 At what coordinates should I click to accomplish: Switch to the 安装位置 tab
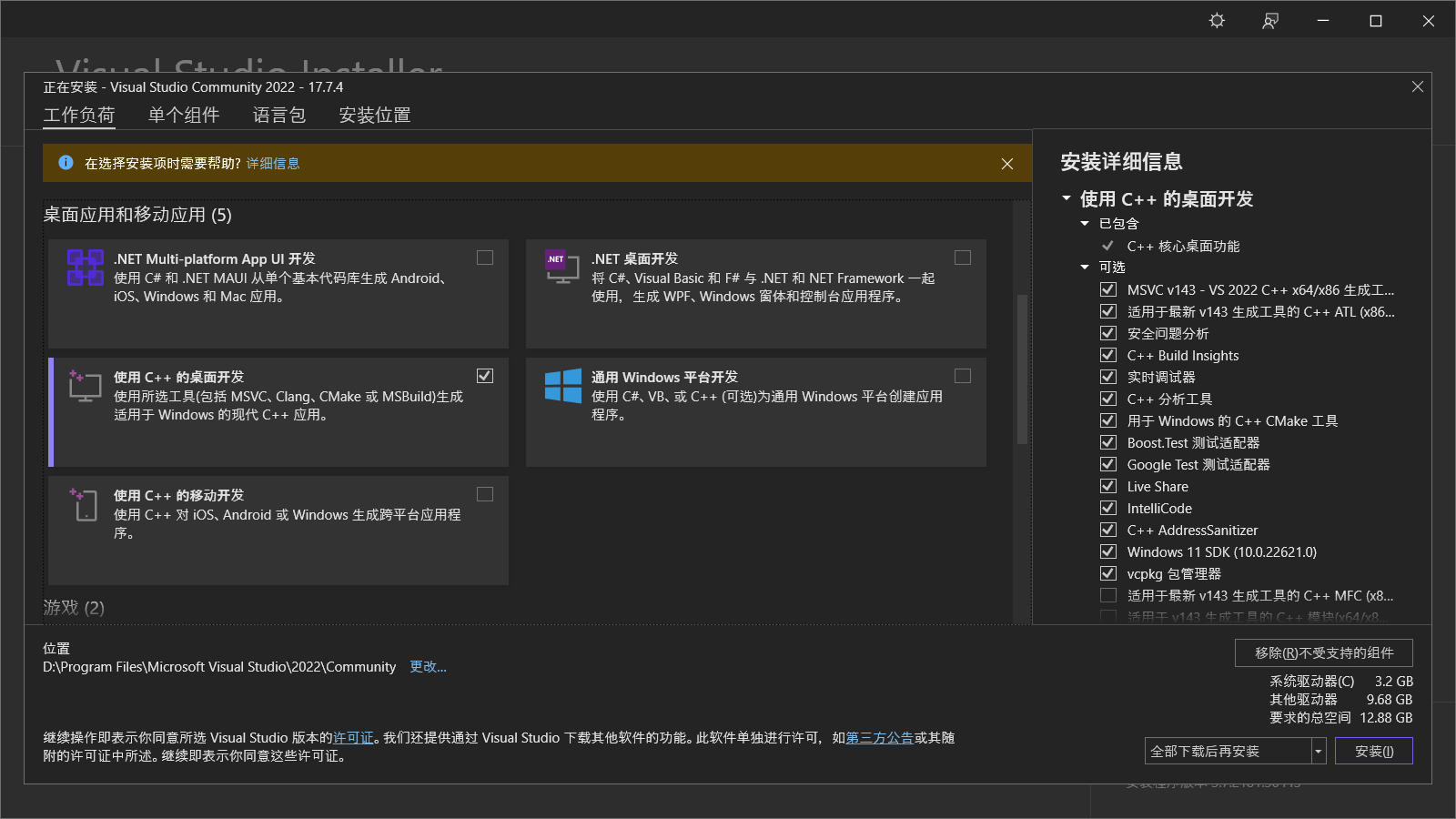tap(375, 115)
